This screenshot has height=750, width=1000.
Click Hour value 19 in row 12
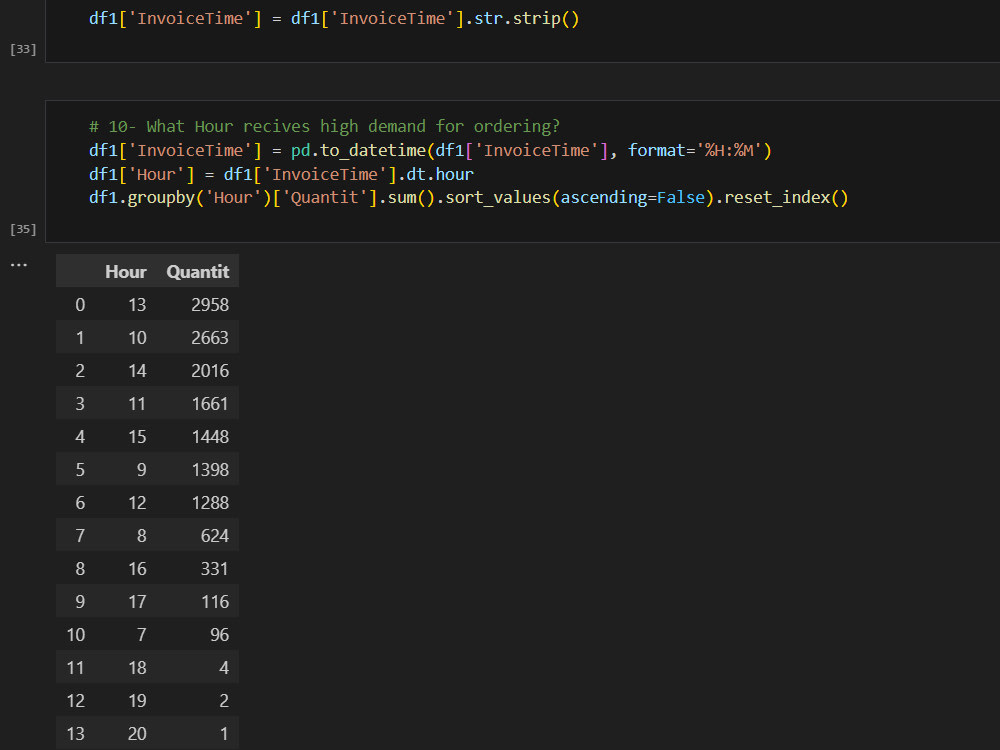[x=137, y=701]
